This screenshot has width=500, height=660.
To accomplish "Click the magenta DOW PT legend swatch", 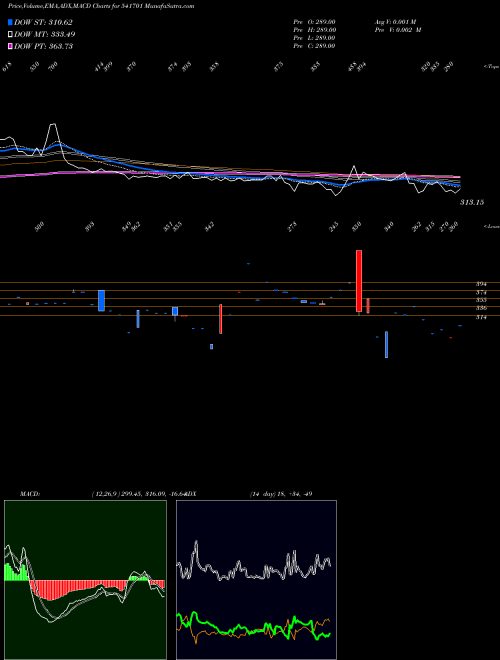I will click(x=10, y=46).
